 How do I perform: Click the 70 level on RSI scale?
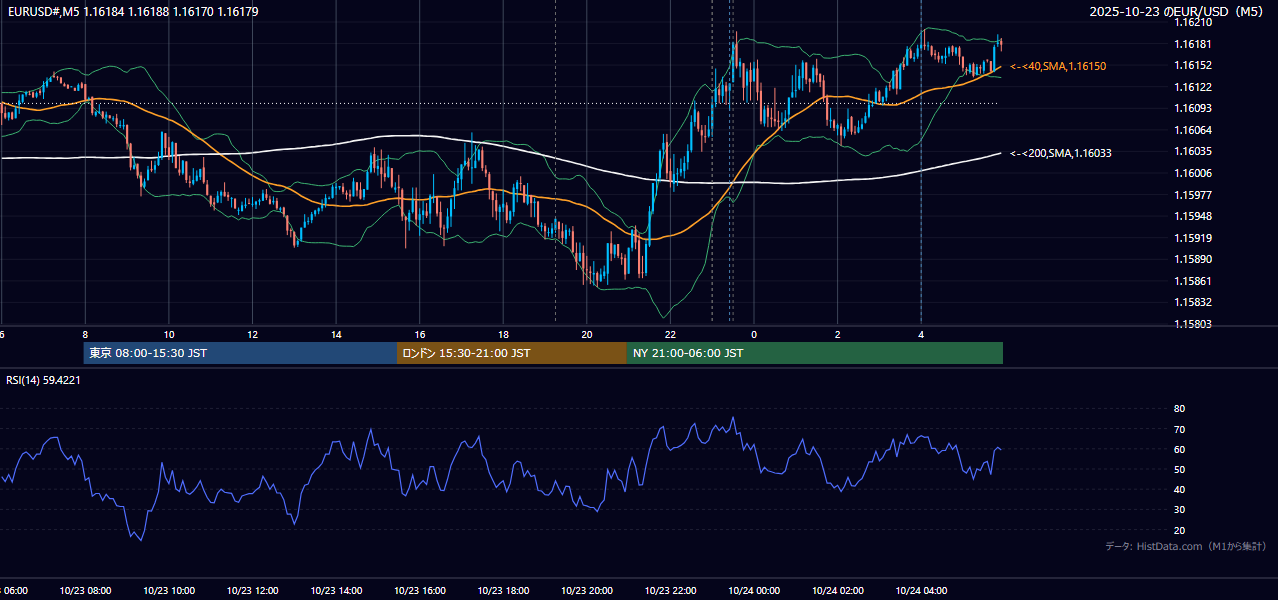(1179, 429)
